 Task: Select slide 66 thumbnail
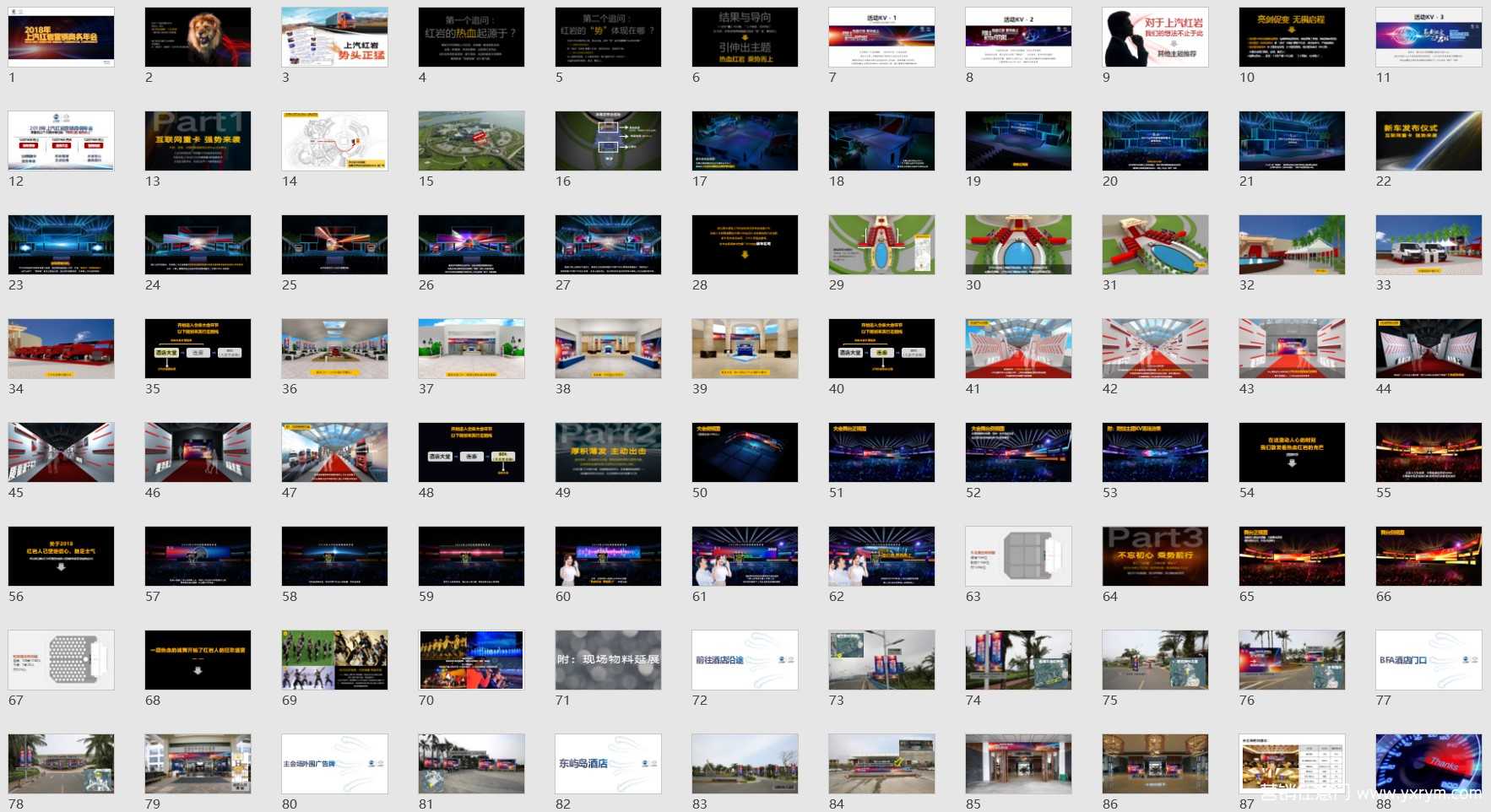[1429, 556]
